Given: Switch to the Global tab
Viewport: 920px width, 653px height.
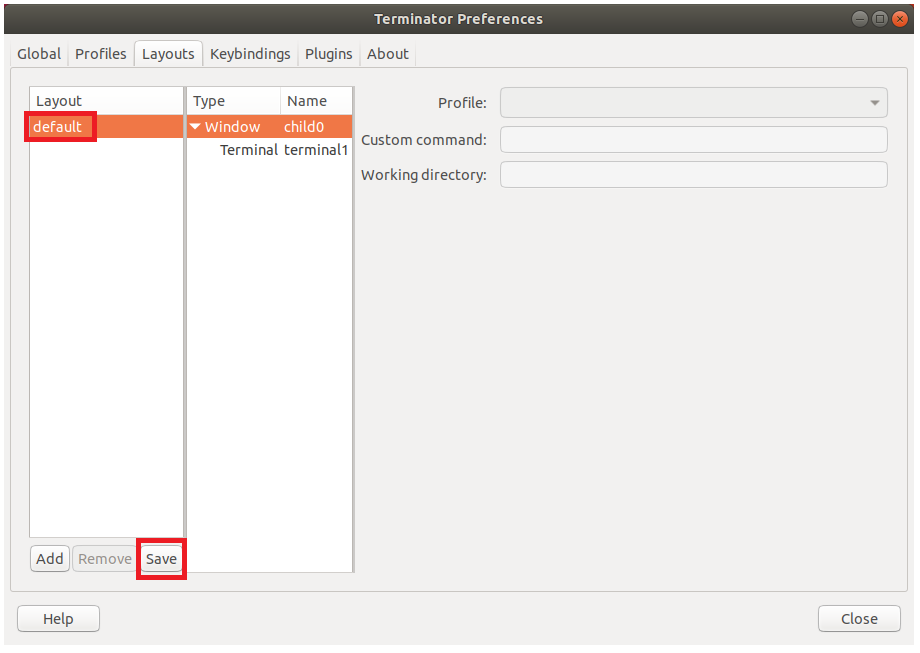Looking at the screenshot, I should [x=39, y=54].
